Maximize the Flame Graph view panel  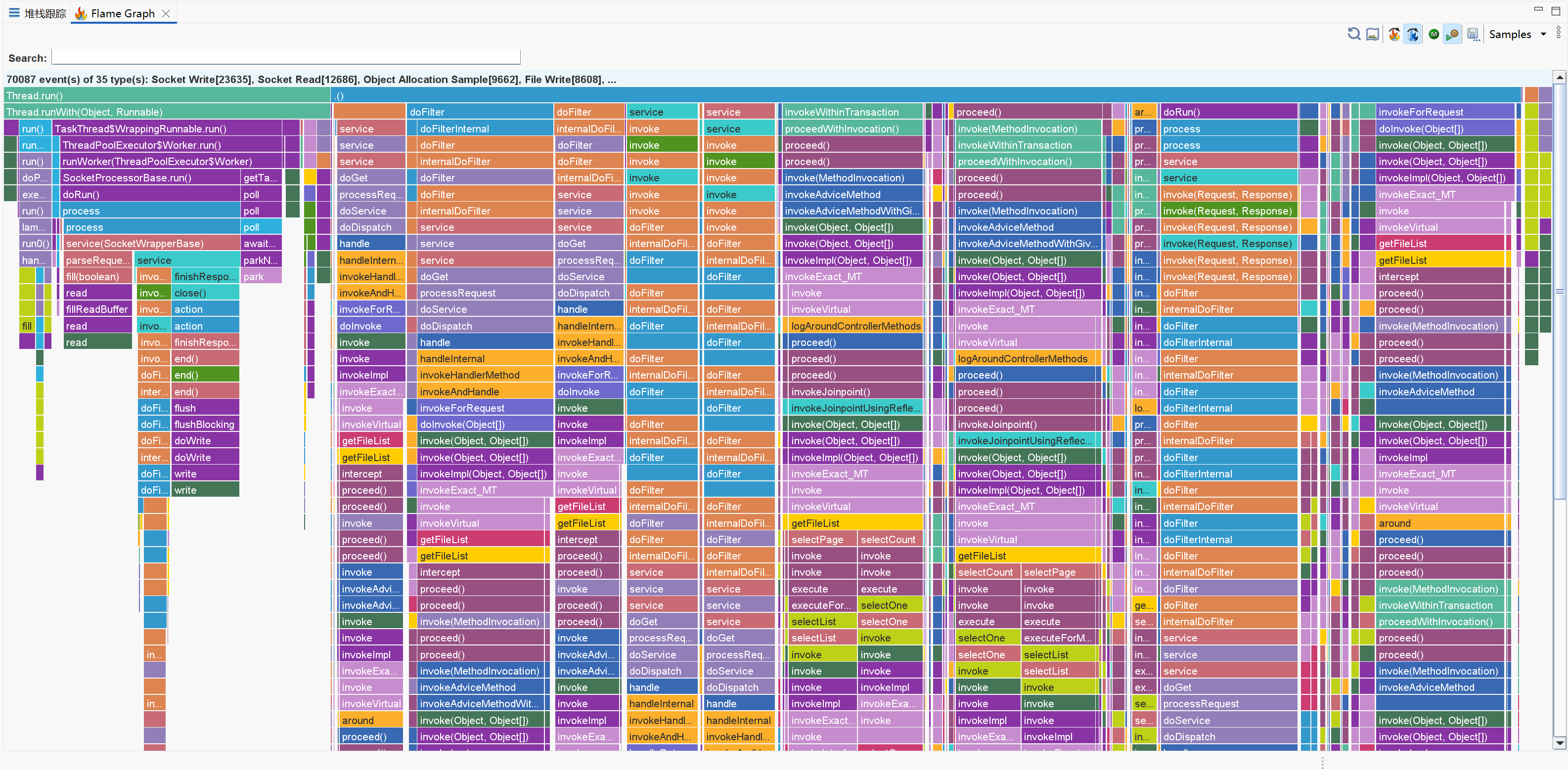click(1556, 10)
